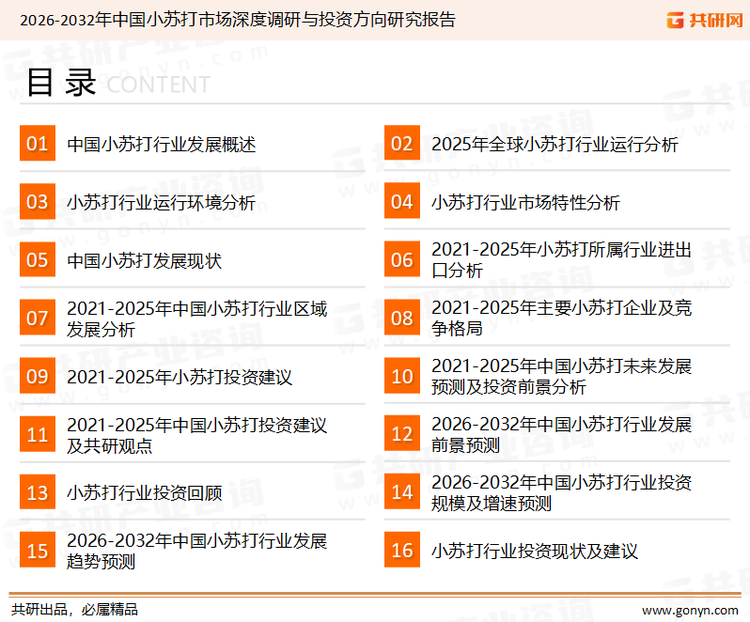The image size is (750, 622).
Task: Open chapter 小苏打行业投资现状及建议
Action: pyautogui.click(x=535, y=551)
